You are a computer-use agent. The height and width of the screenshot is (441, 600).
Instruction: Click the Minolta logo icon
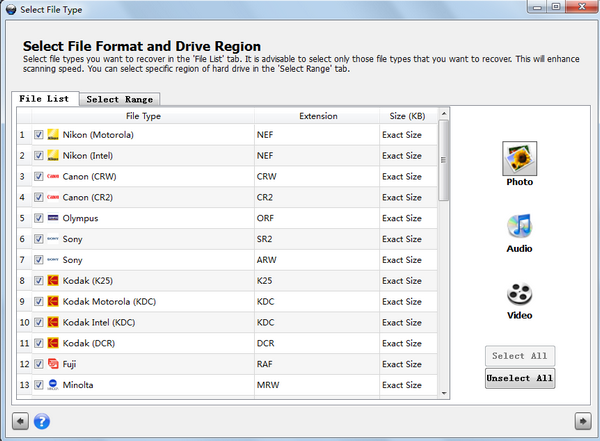53,385
